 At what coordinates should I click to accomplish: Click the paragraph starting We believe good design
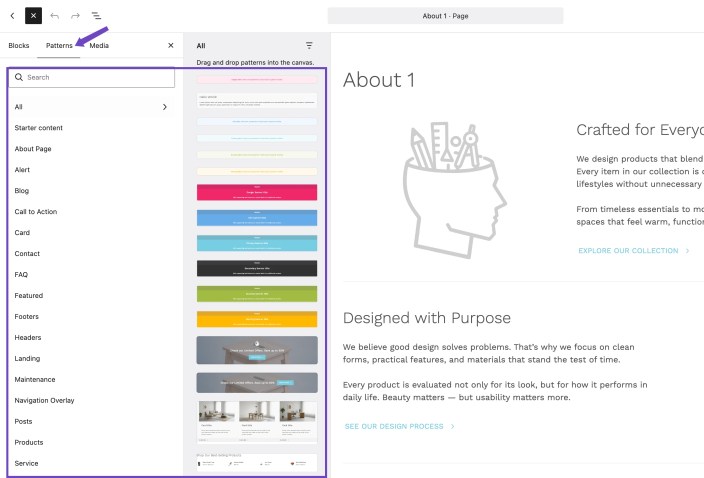[x=488, y=353]
